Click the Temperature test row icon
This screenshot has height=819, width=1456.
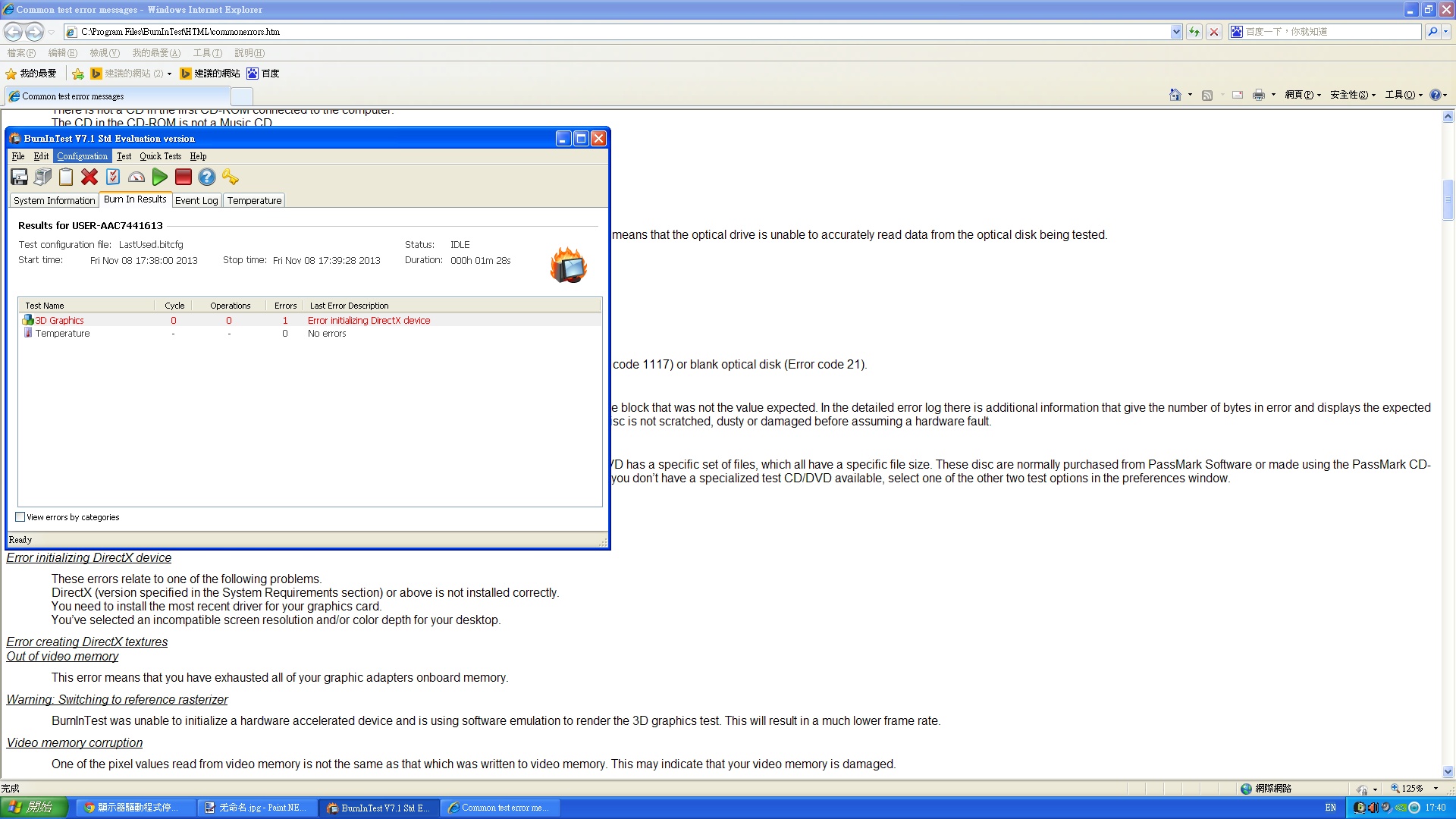click(x=28, y=333)
